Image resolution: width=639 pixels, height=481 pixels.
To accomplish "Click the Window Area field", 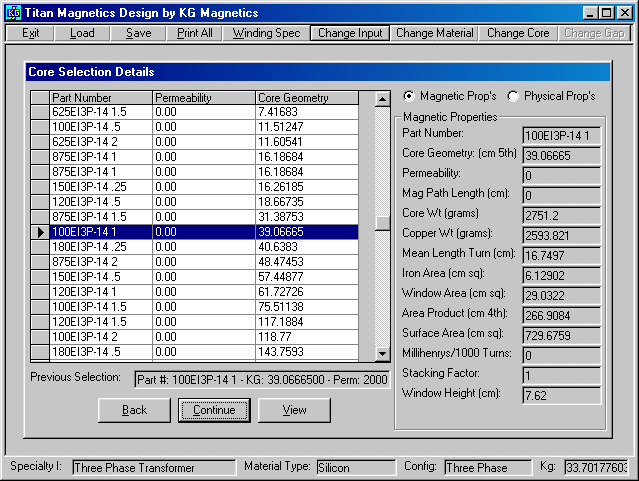I will pyautogui.click(x=561, y=296).
